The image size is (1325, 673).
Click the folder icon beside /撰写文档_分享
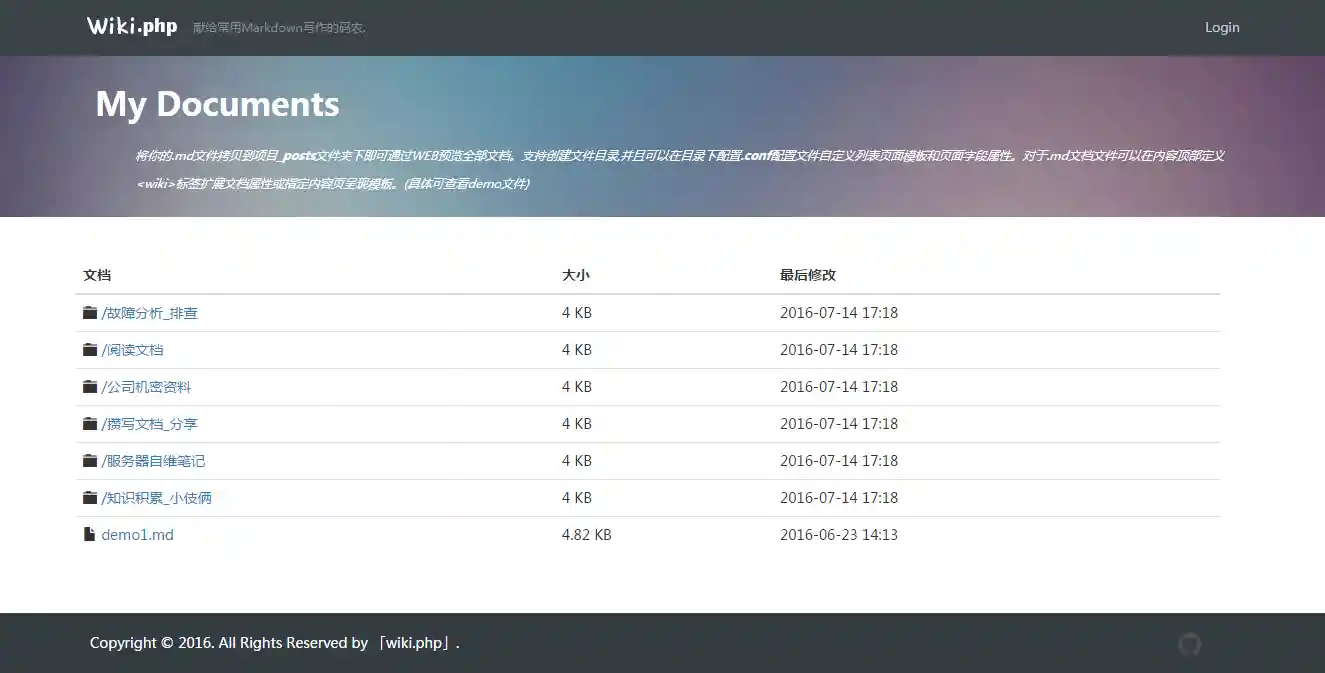(x=90, y=424)
